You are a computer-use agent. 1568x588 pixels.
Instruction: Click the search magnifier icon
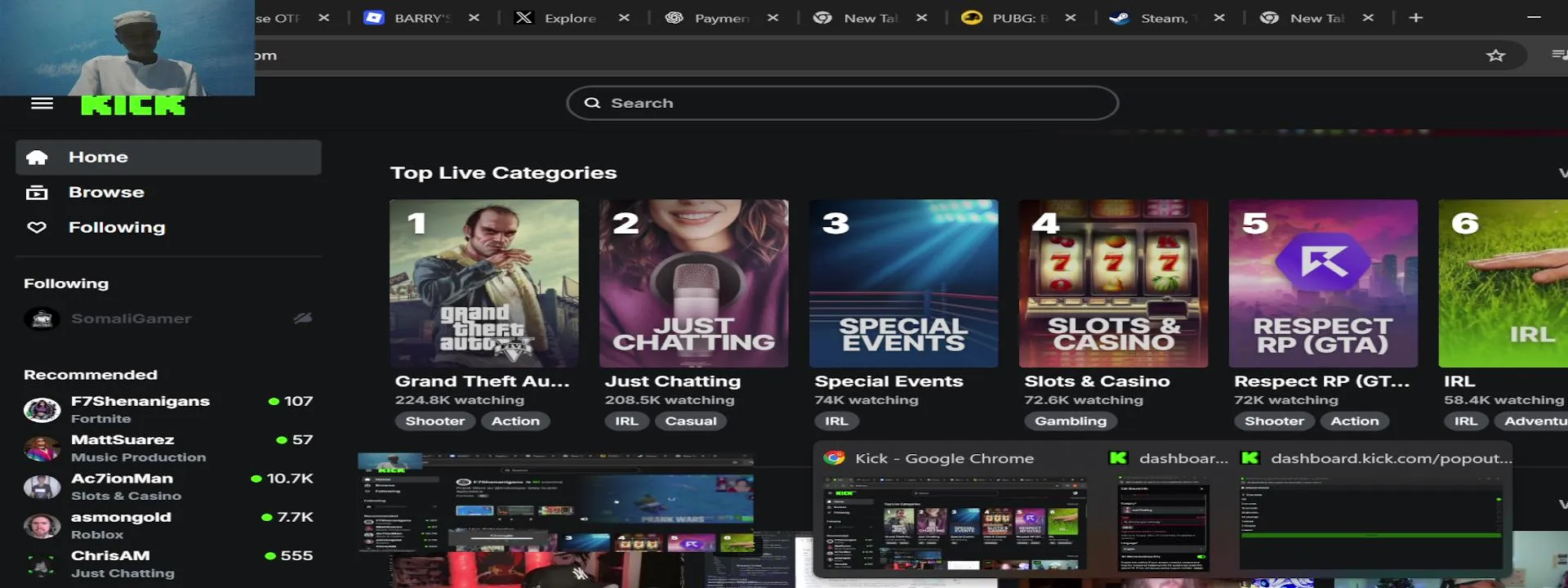[592, 103]
